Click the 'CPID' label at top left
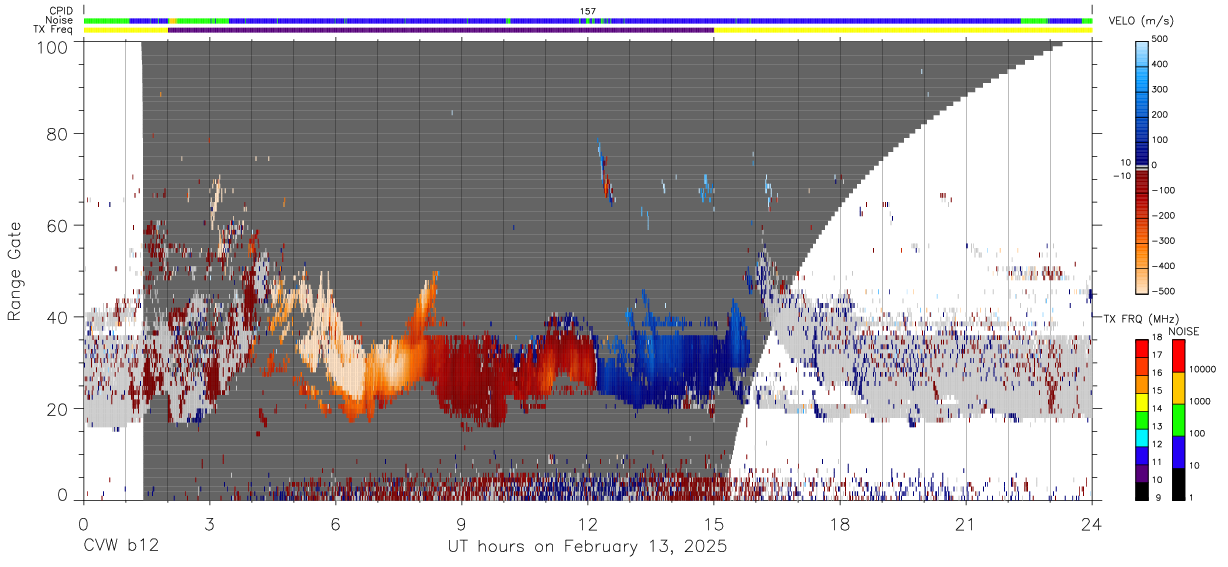The height and width of the screenshot is (567, 1228). coord(61,11)
